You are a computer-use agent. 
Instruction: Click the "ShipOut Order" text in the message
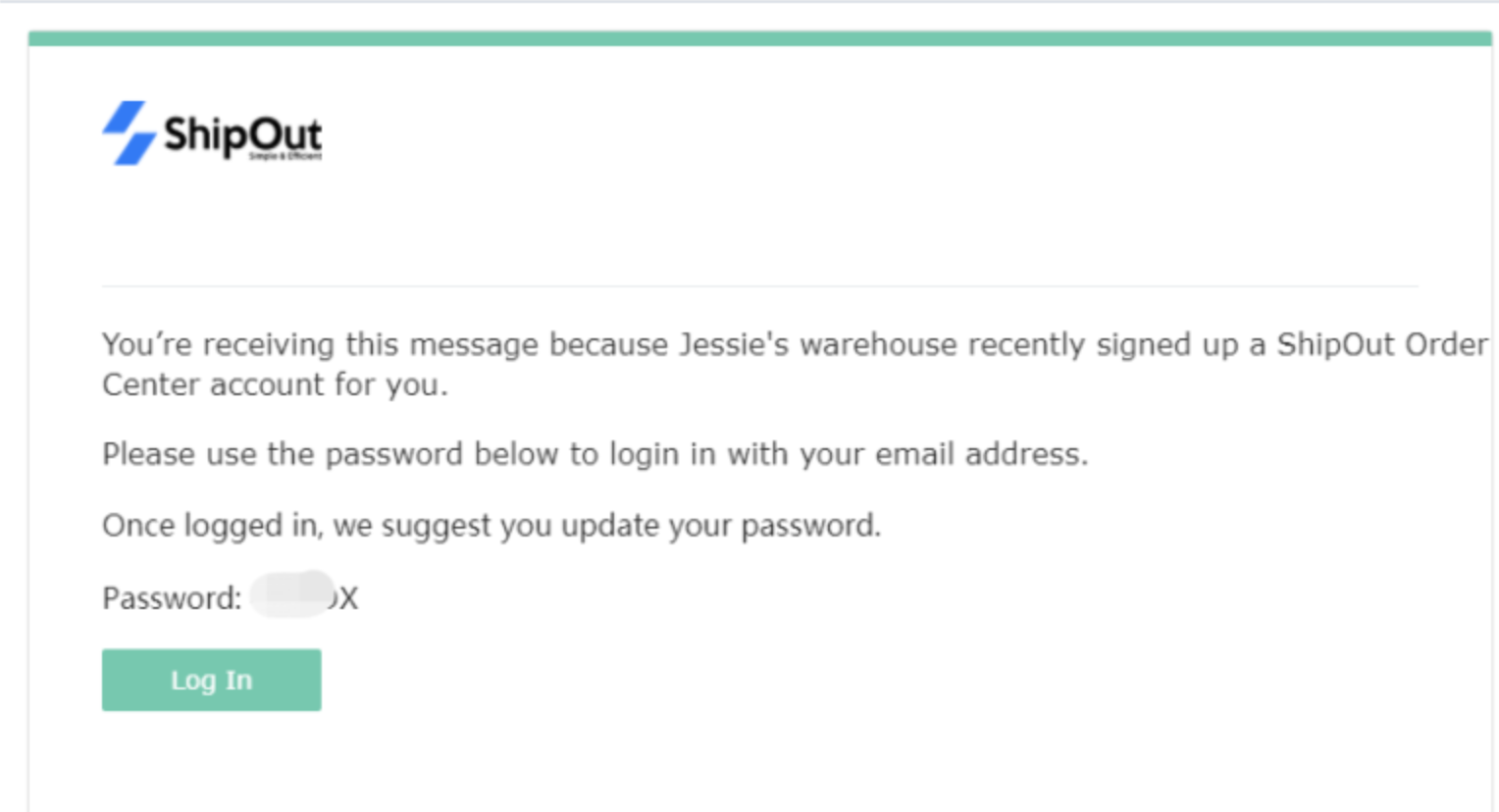click(1381, 345)
